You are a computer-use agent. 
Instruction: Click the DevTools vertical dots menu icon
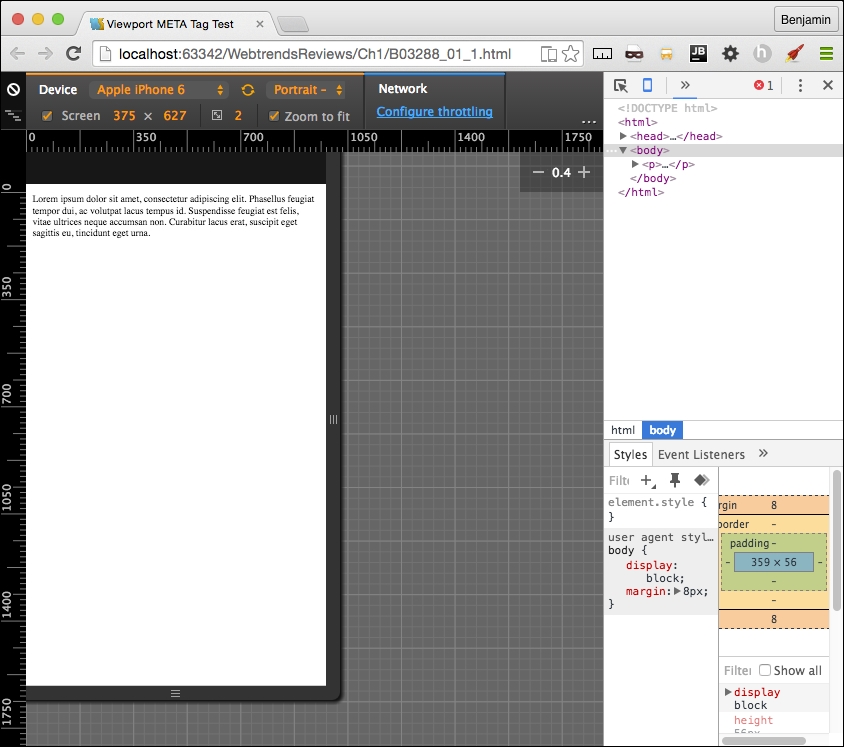pyautogui.click(x=799, y=86)
